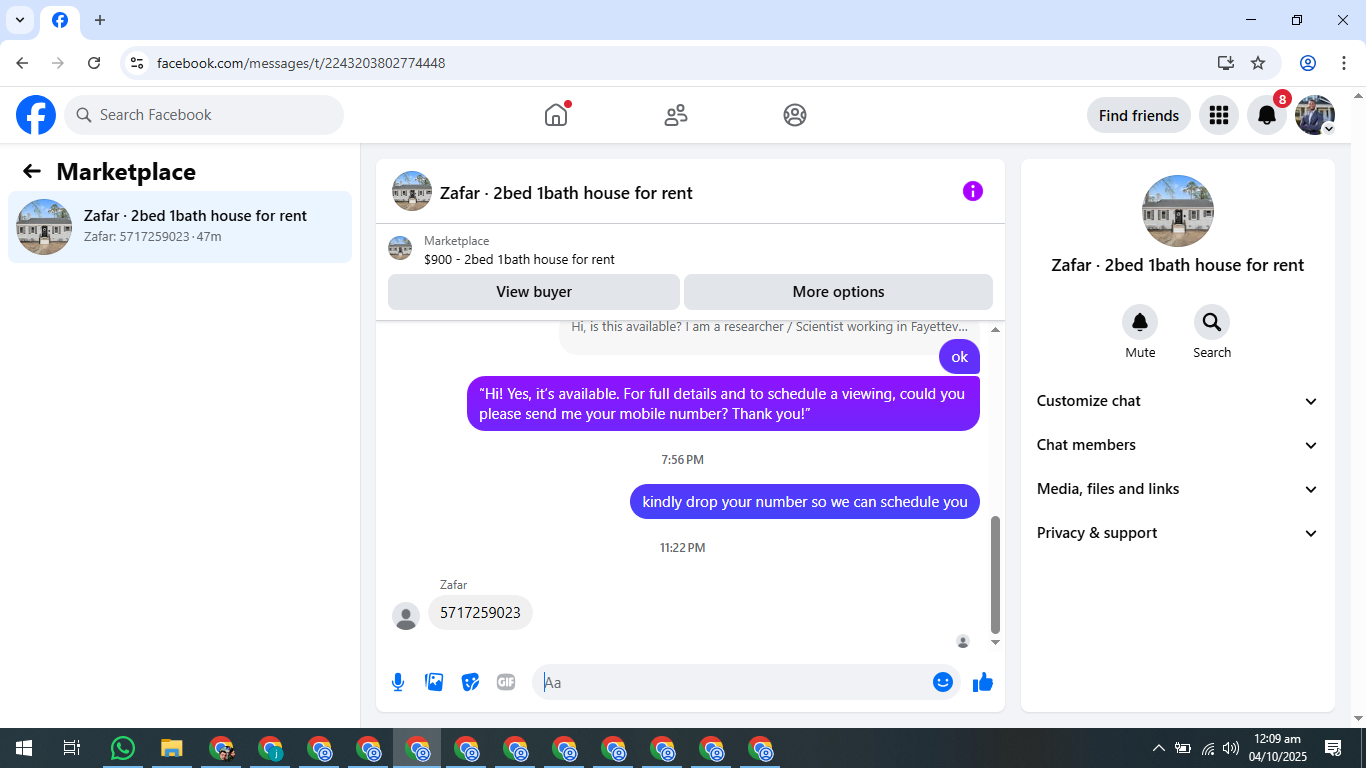
Task: Open the Zafar conversation in the Marketplace list
Action: [x=180, y=227]
